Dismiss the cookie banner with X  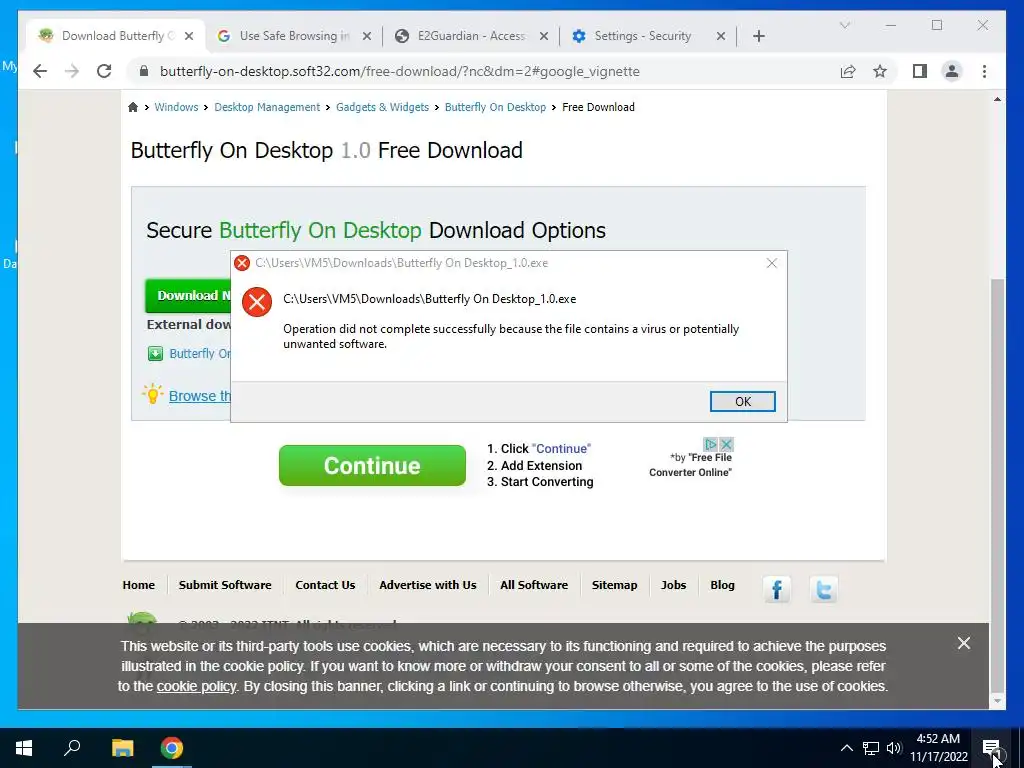pyautogui.click(x=963, y=643)
